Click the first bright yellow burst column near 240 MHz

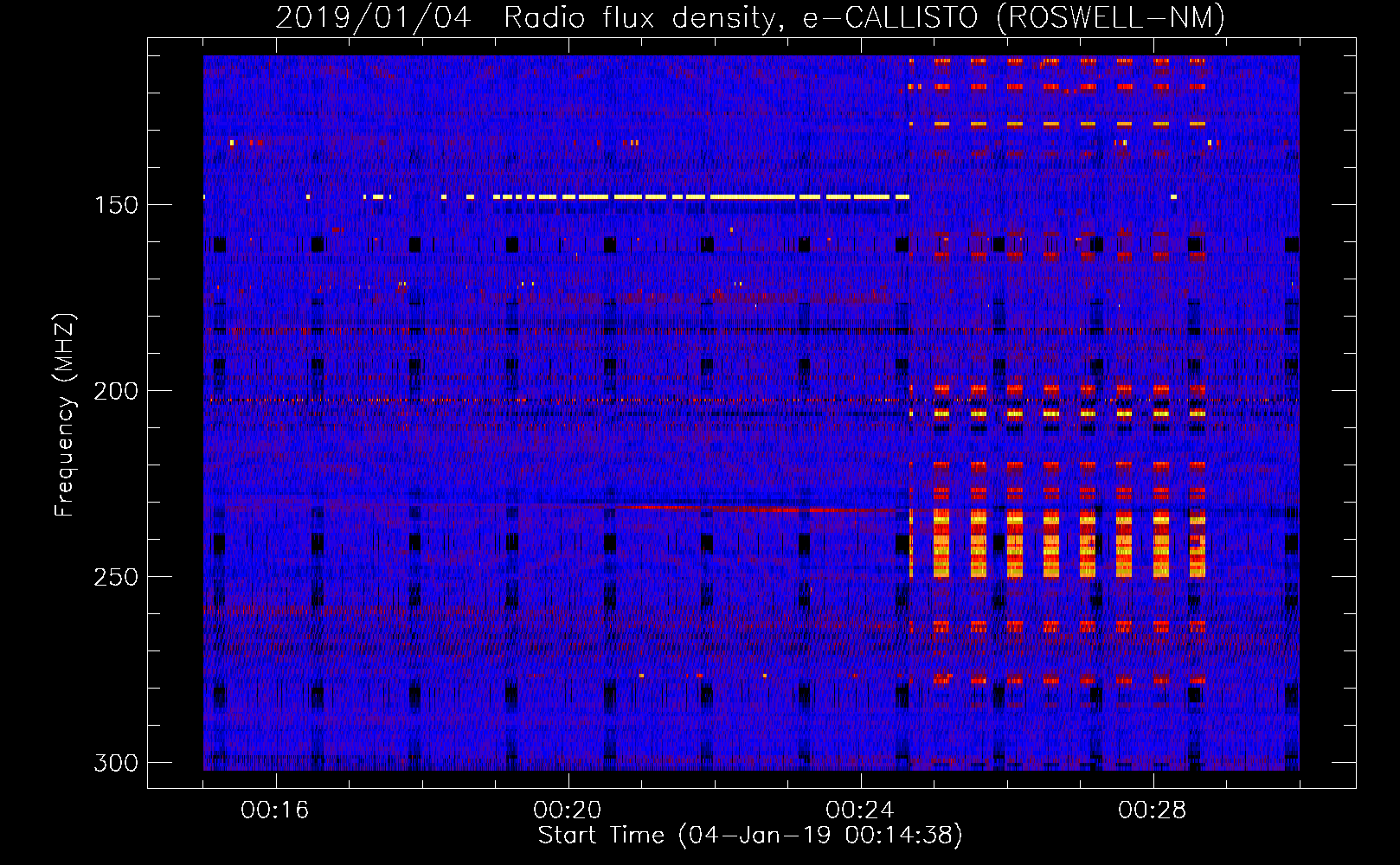pyautogui.click(x=941, y=545)
